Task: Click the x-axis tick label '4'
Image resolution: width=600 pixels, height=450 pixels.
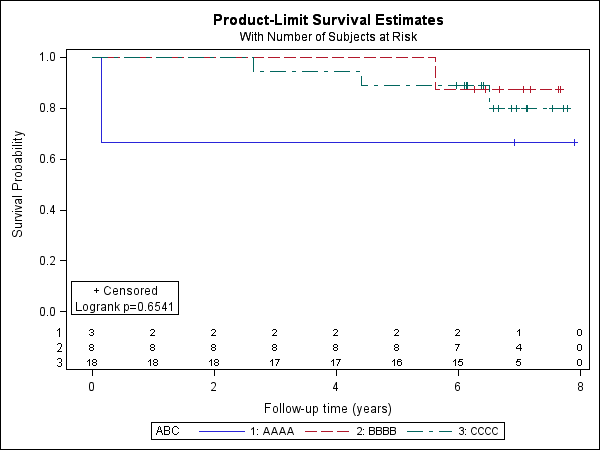Action: (336, 386)
